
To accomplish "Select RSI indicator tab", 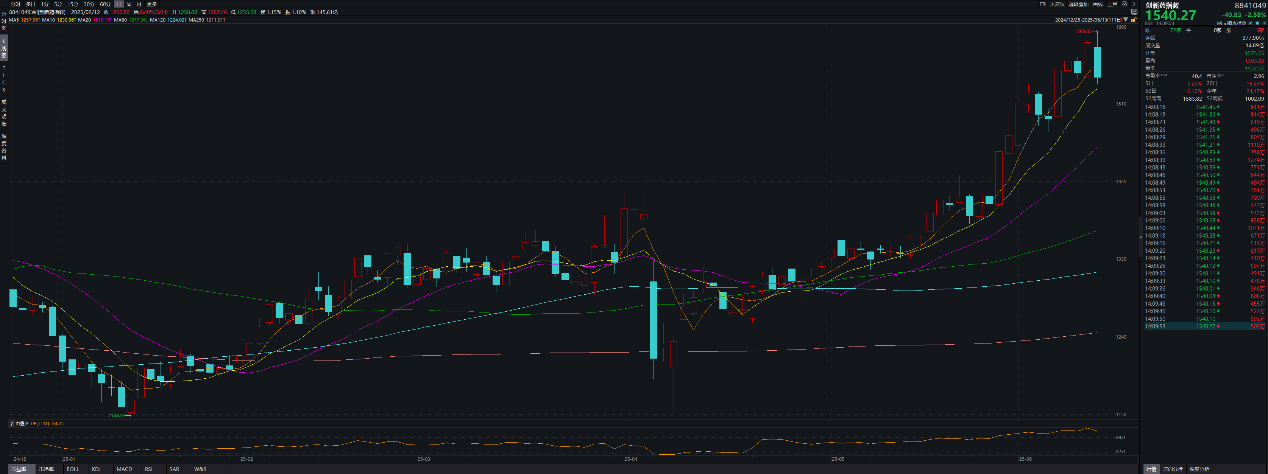I will (x=148, y=468).
